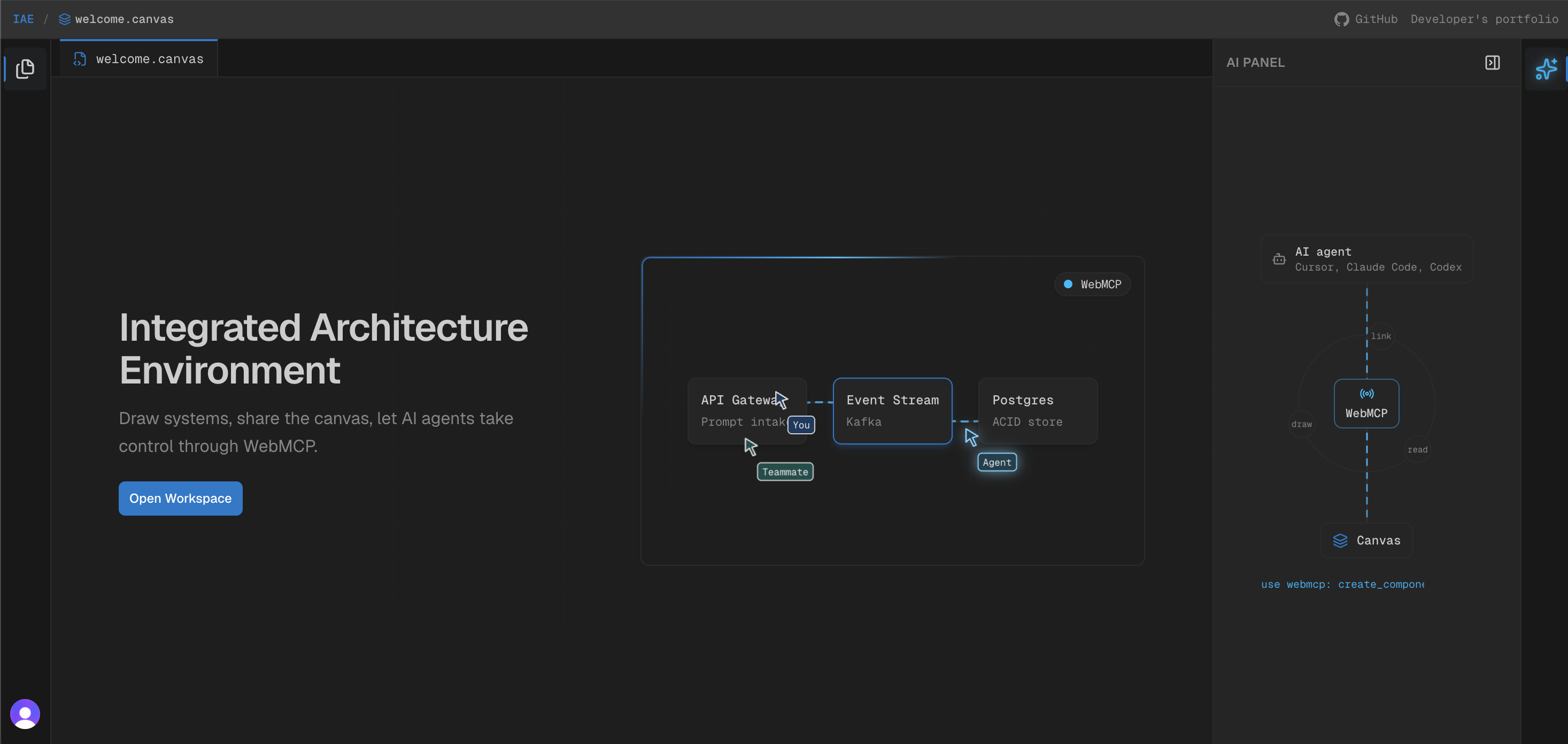Click the file icon on welcome.canvas tab

click(80, 59)
